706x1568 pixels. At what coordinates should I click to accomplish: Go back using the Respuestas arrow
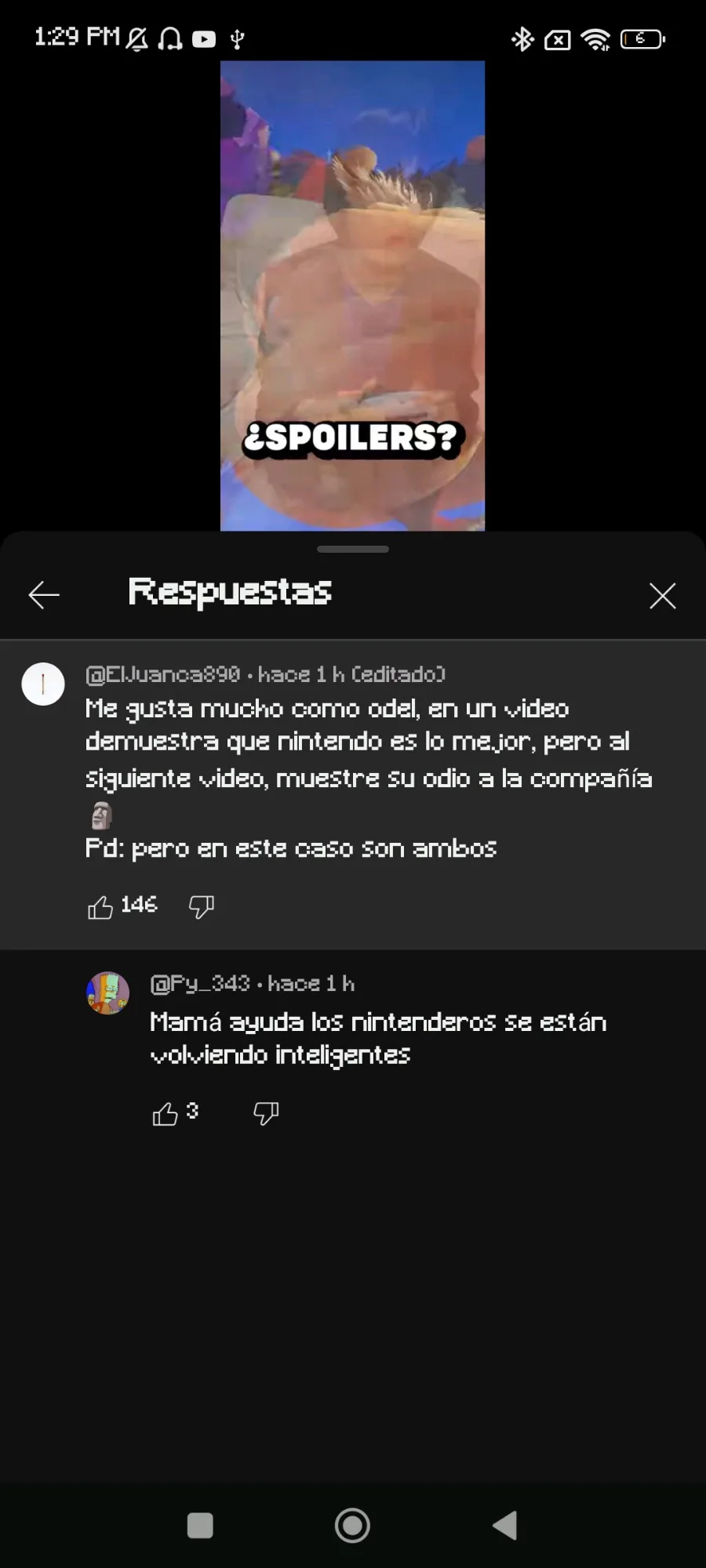click(44, 595)
